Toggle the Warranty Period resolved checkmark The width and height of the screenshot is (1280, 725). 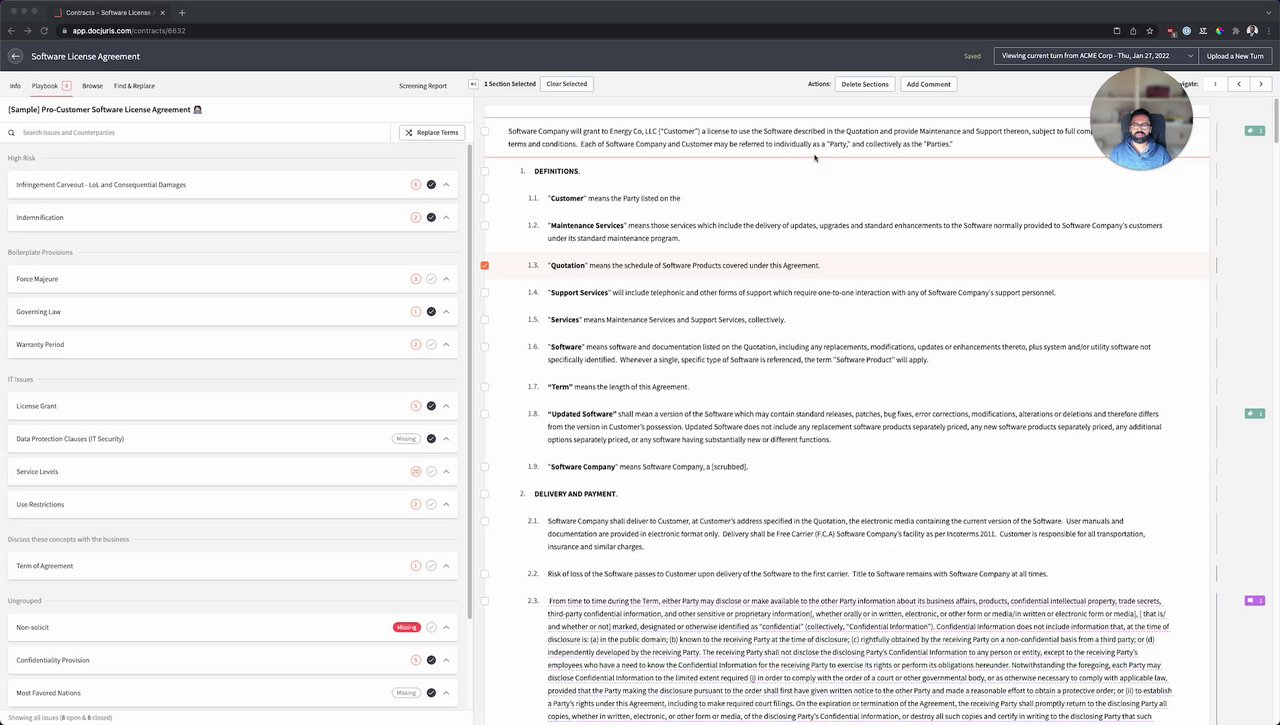[x=431, y=344]
